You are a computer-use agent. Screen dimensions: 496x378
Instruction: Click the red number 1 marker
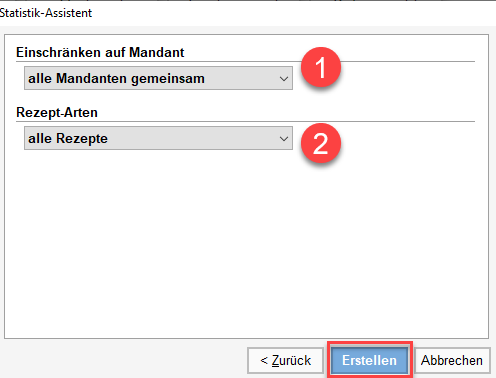tap(321, 67)
